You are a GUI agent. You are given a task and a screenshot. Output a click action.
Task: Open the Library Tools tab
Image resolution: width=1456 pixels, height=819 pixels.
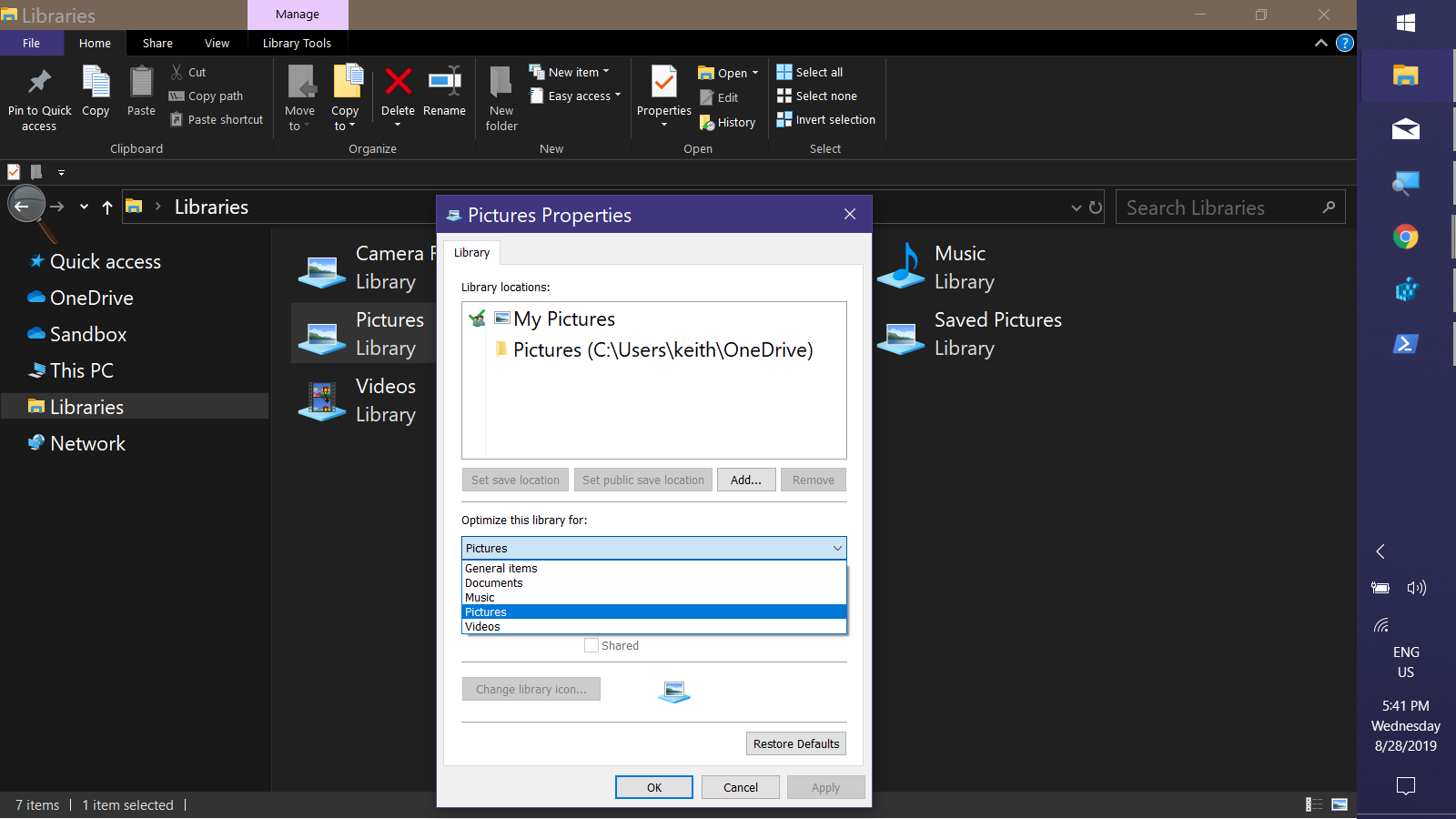(x=297, y=43)
